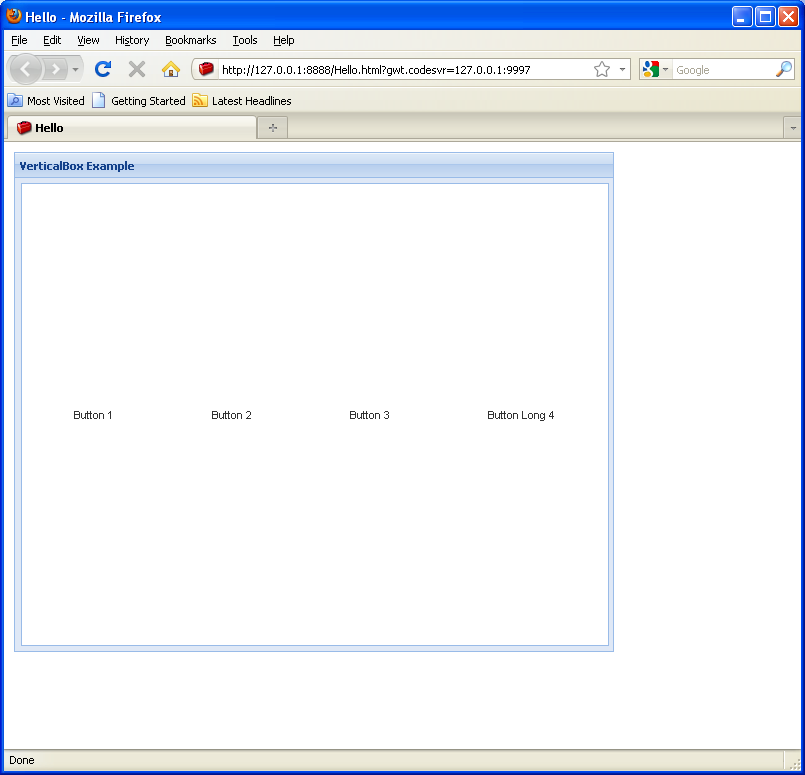805x775 pixels.
Task: Click the window resize grip in status bar
Action: [x=796, y=764]
